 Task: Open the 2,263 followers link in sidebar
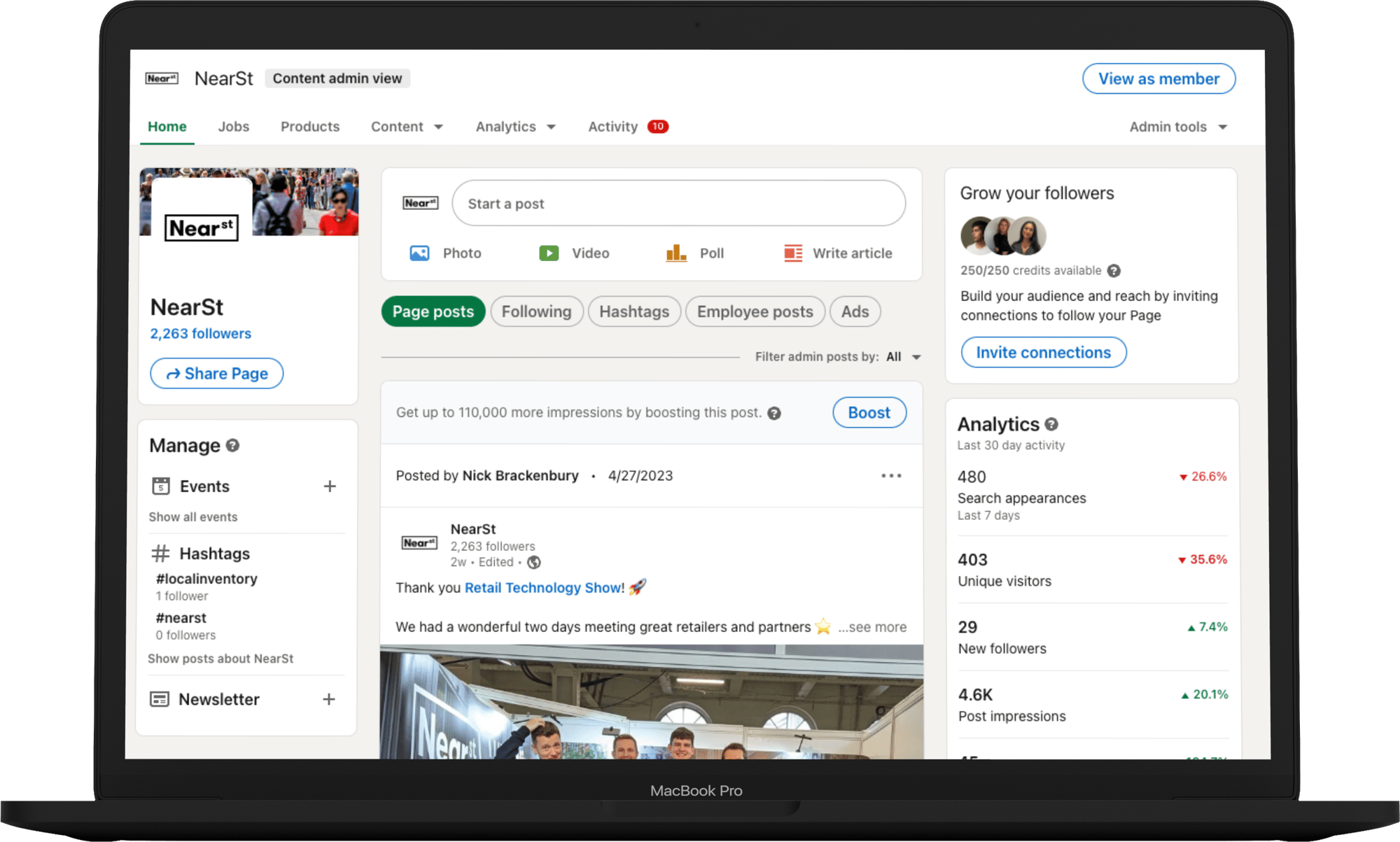[201, 334]
